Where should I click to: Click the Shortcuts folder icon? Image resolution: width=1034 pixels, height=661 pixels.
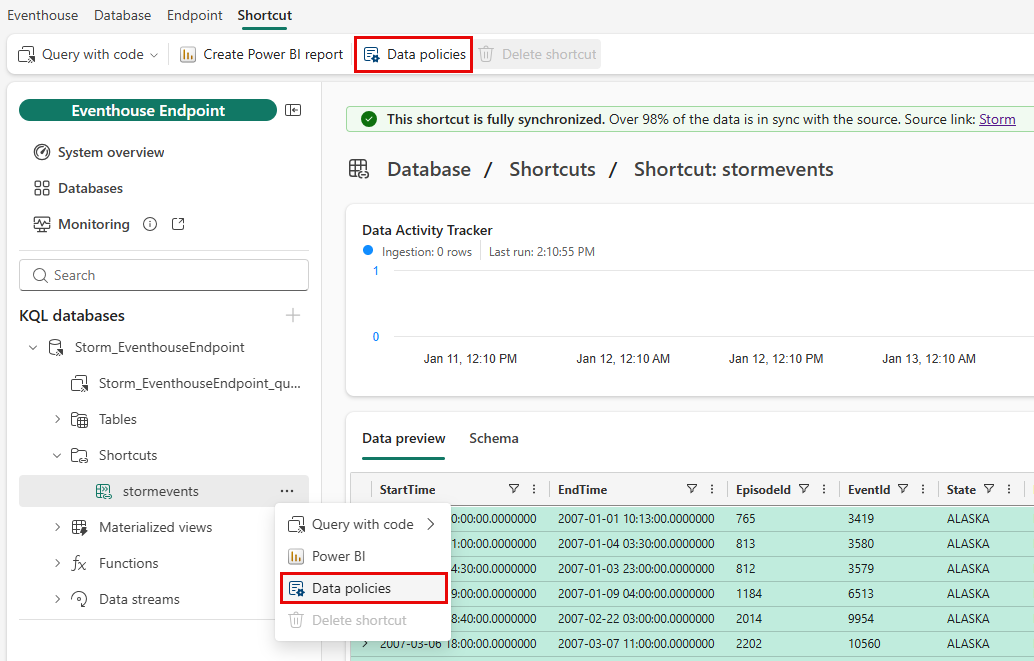pyautogui.click(x=79, y=456)
